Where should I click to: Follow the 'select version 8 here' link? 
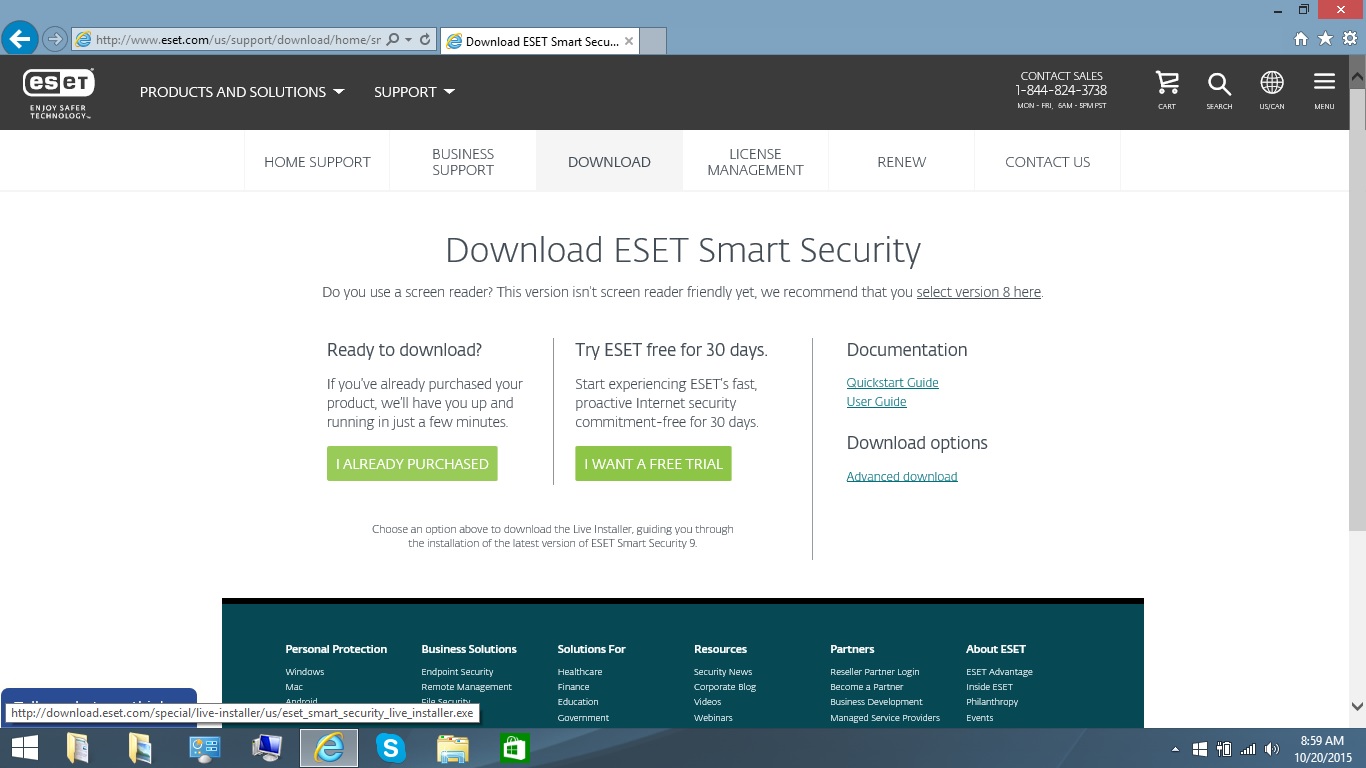click(x=979, y=292)
